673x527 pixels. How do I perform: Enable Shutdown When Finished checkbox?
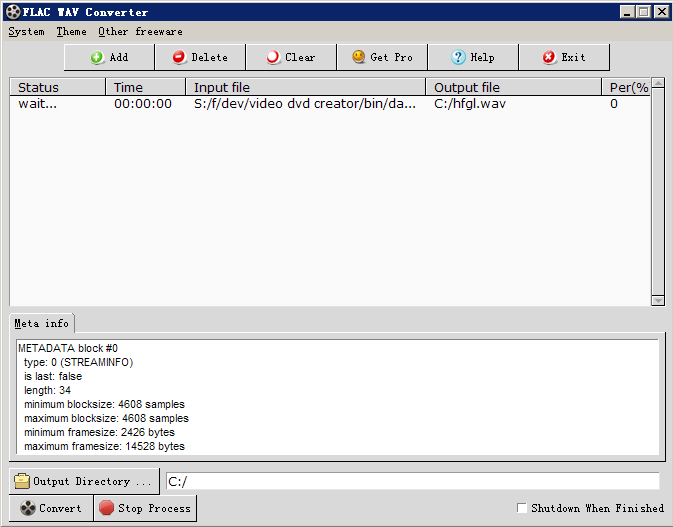[x=522, y=508]
